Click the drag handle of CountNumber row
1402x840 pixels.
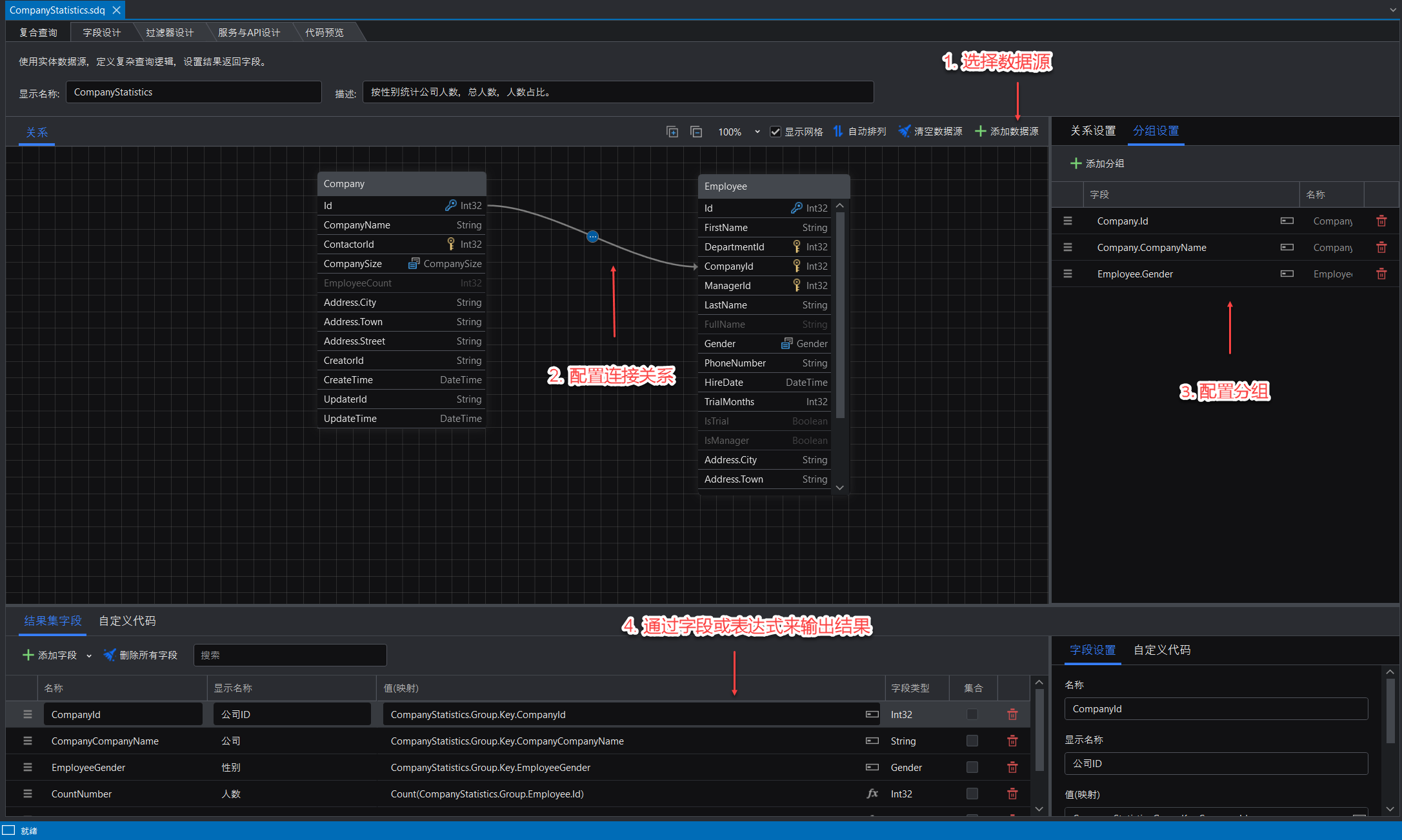(x=28, y=794)
